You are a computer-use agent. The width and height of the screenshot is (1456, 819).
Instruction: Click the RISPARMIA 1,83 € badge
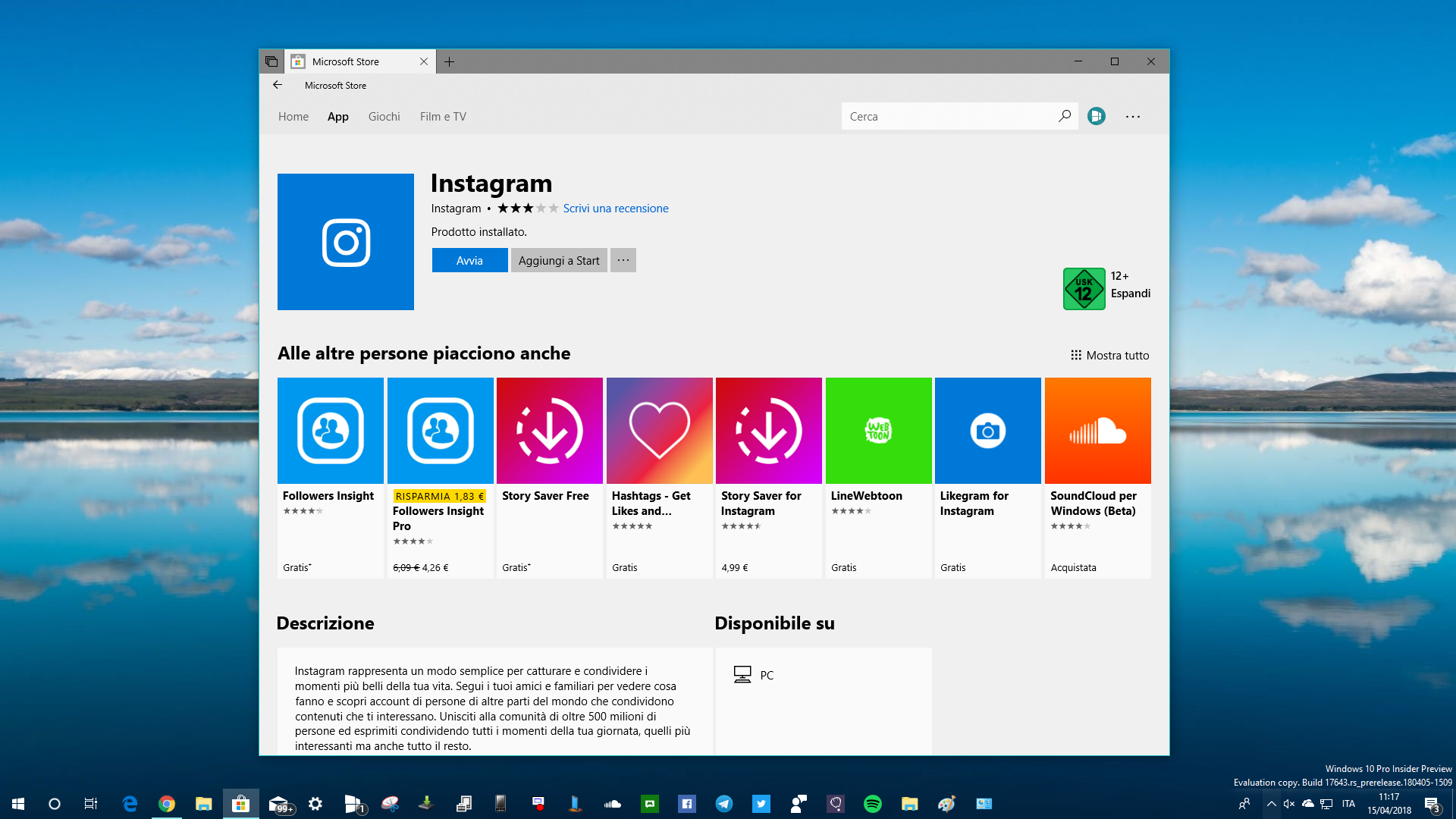coord(440,496)
